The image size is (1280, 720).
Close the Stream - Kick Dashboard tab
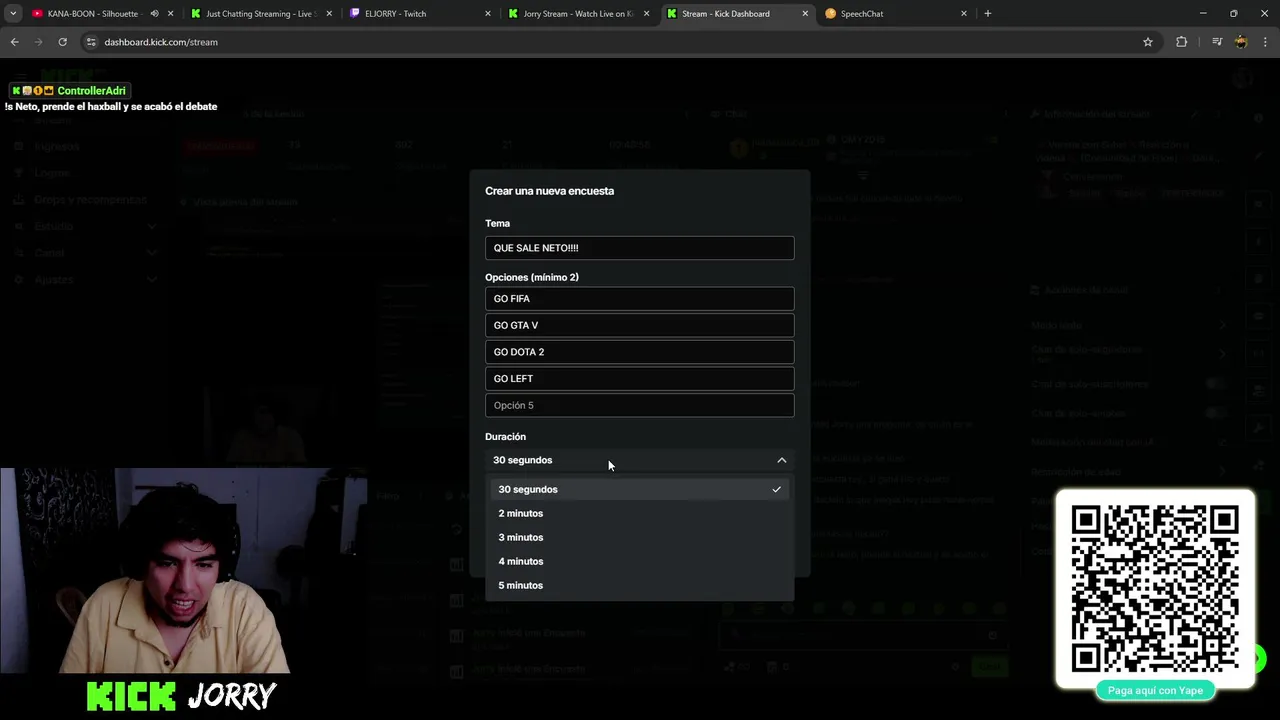805,14
